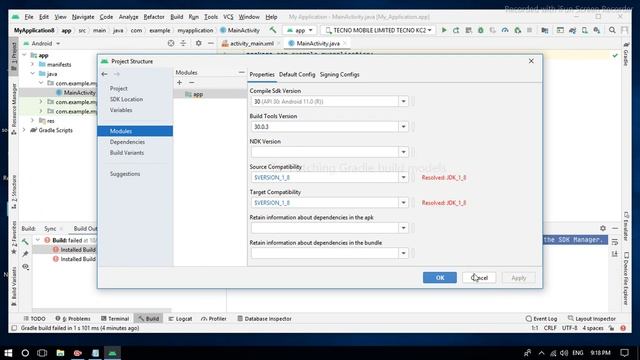Screen dimensions: 640x360
Task: Click Cancel in Project Structure dialog
Action: (x=479, y=278)
